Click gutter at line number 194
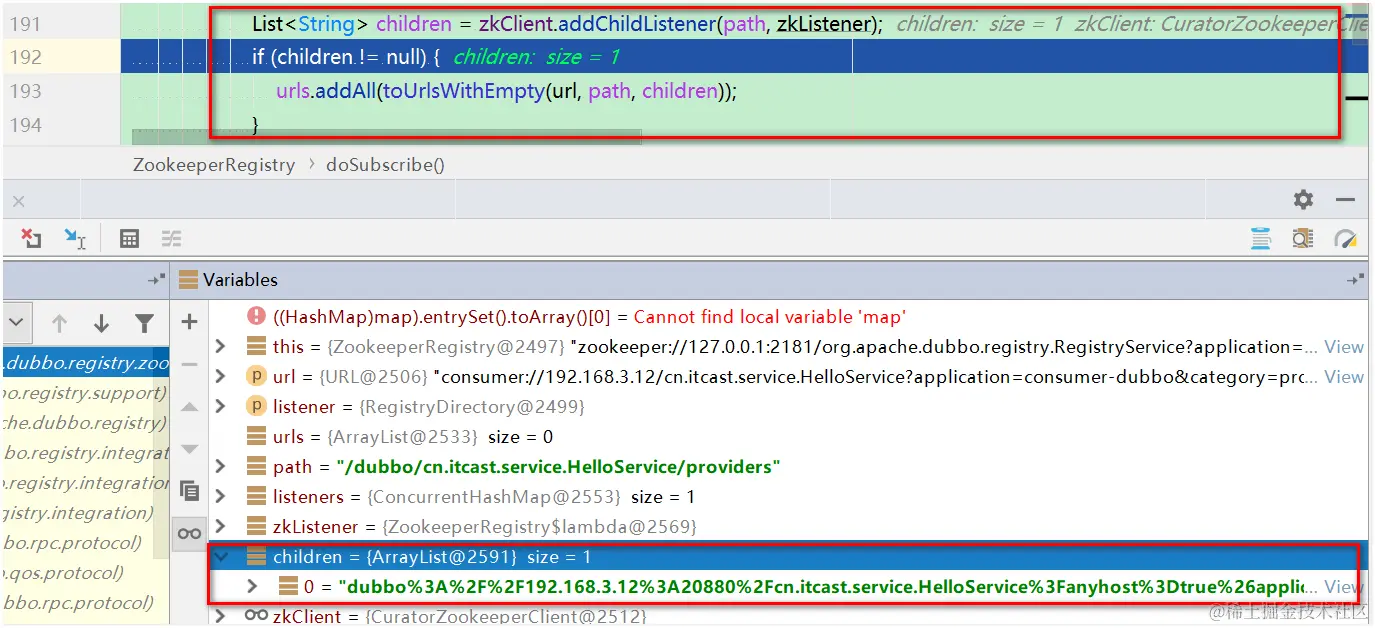Image resolution: width=1375 pixels, height=628 pixels. (25, 125)
